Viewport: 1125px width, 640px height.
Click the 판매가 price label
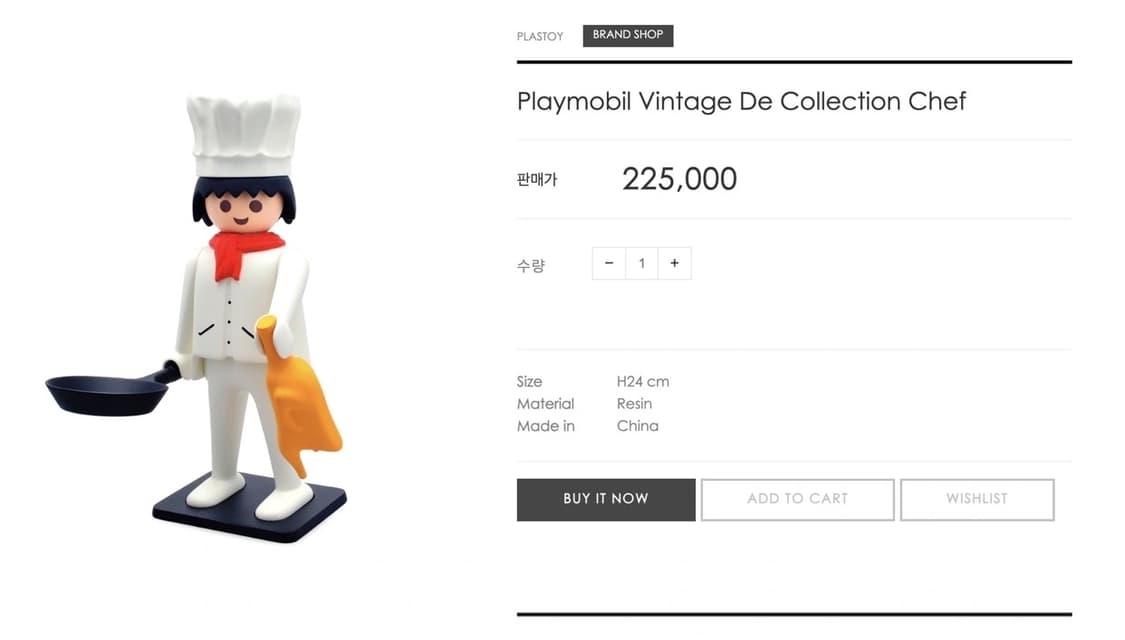pyautogui.click(x=537, y=180)
